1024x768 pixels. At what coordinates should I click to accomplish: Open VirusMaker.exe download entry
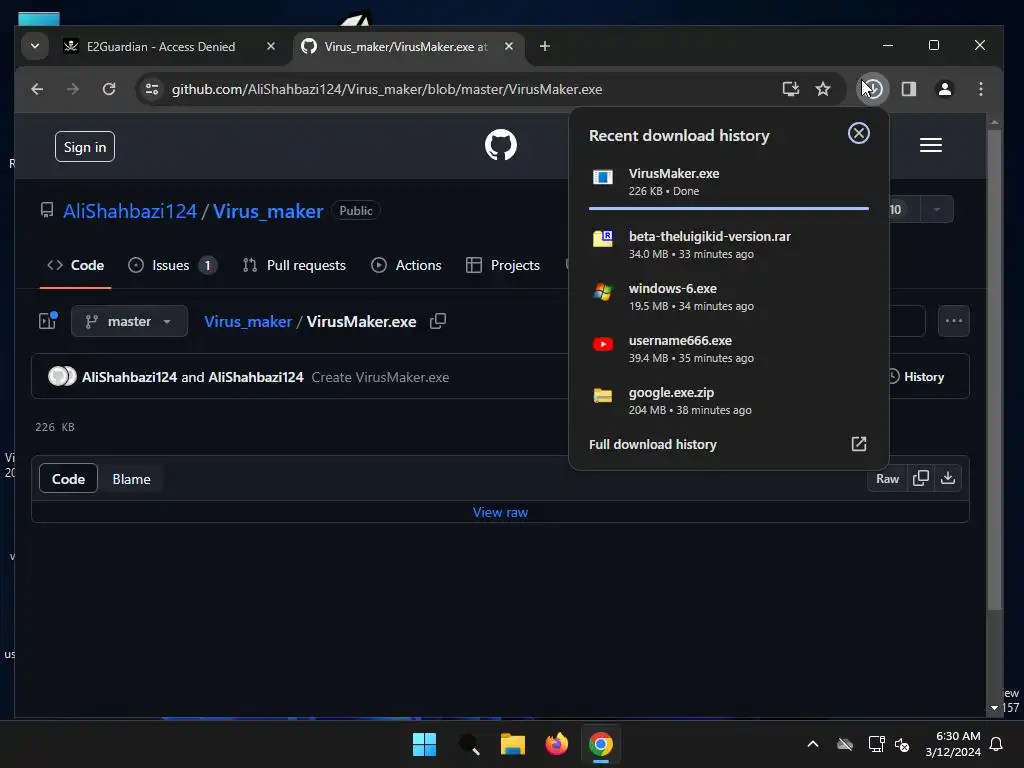tap(728, 182)
